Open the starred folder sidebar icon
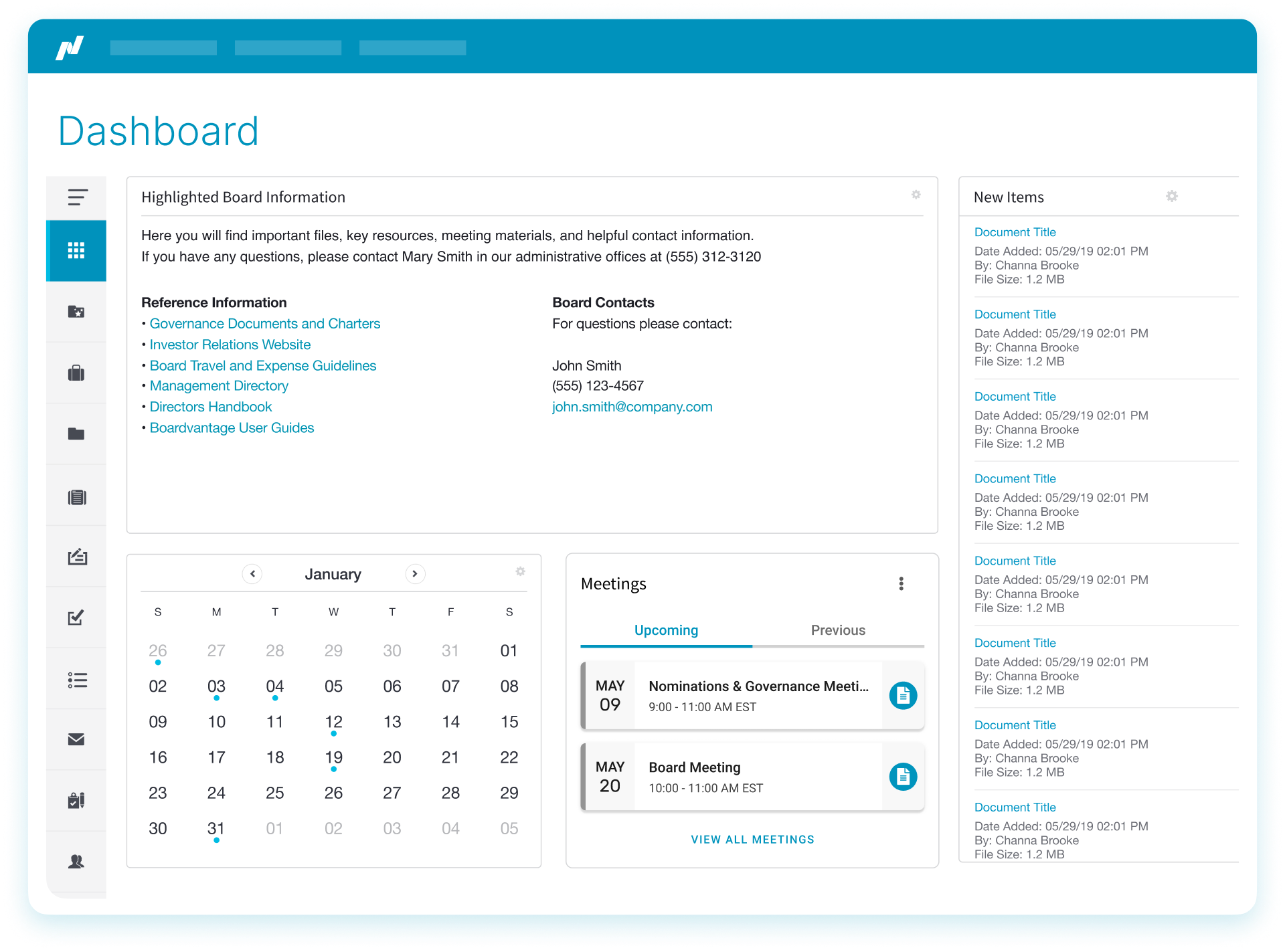Screen dimensions: 1285x952 pos(76,312)
